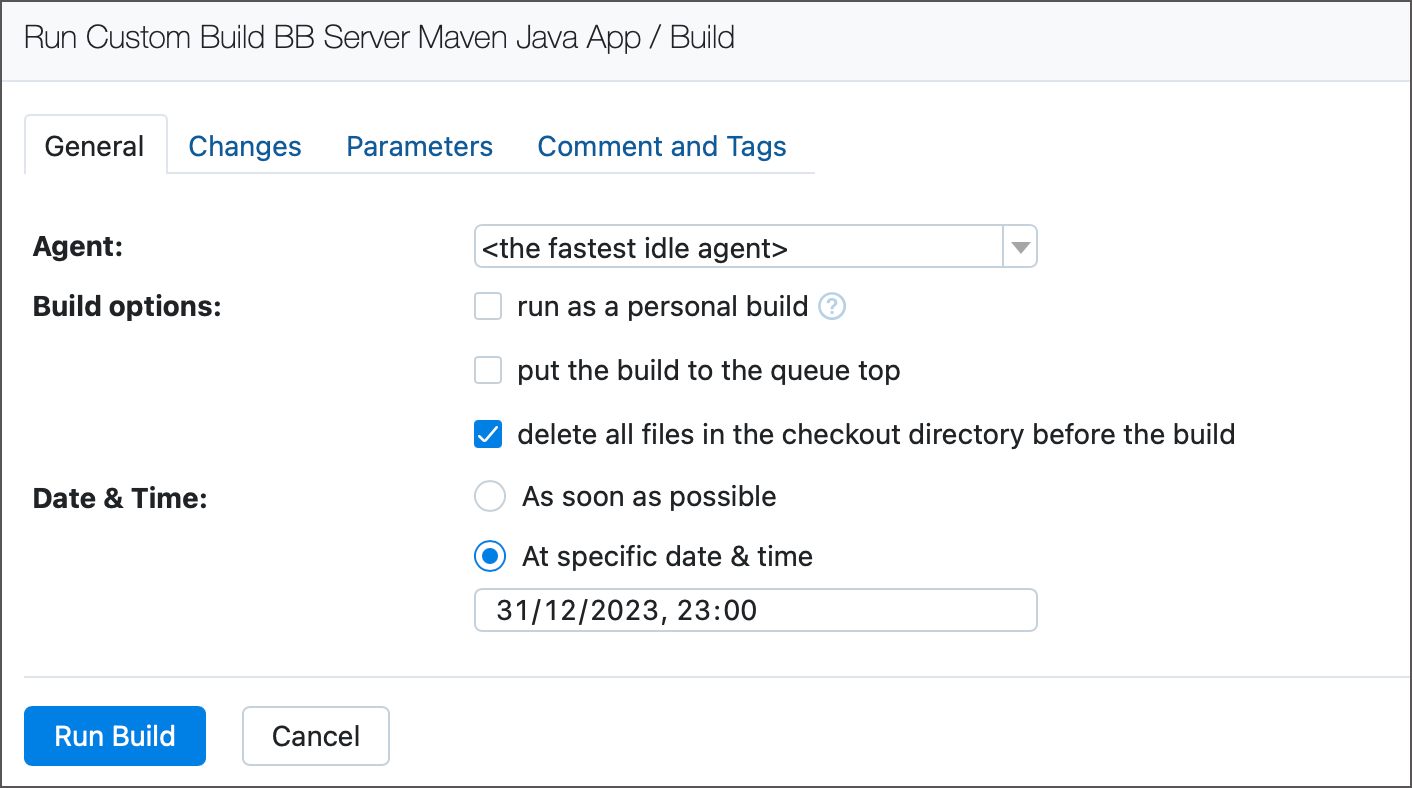This screenshot has height=788, width=1412.
Task: Click the scheduled date and time field
Action: (755, 610)
